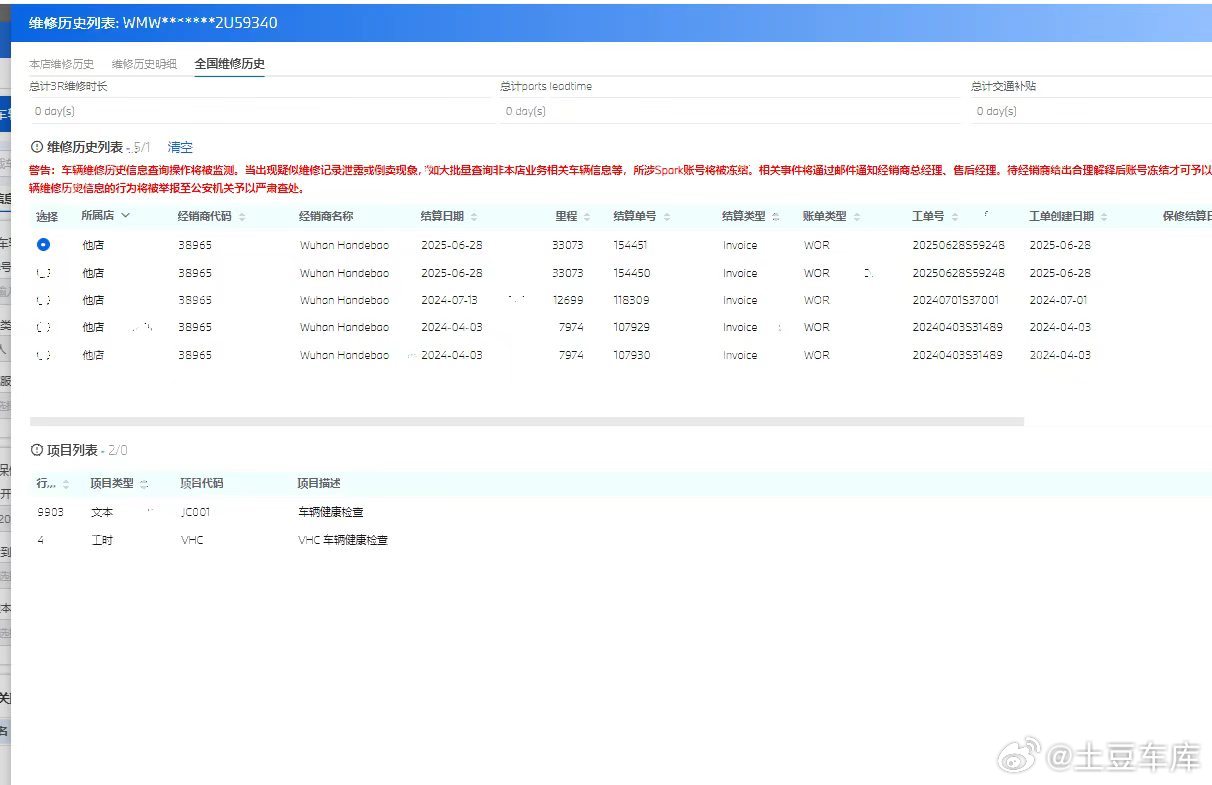
Task: Click the sort arrows on 工单创建日期
Action: pyautogui.click(x=1104, y=217)
